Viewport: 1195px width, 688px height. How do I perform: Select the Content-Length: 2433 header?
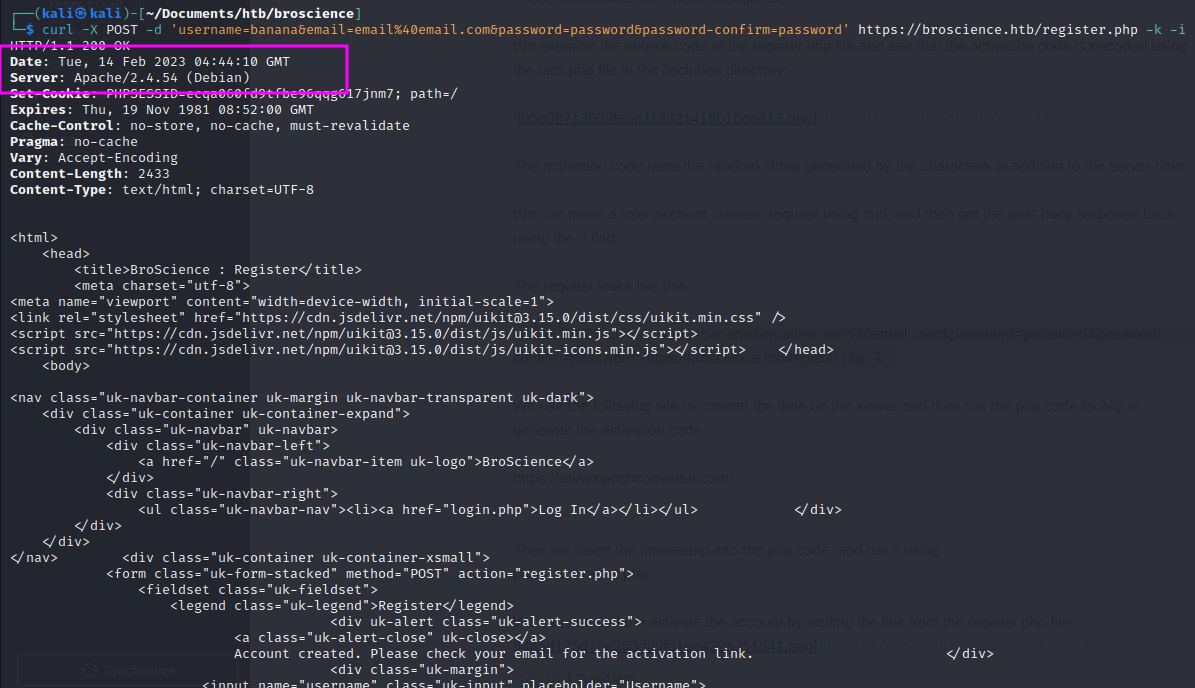click(90, 174)
